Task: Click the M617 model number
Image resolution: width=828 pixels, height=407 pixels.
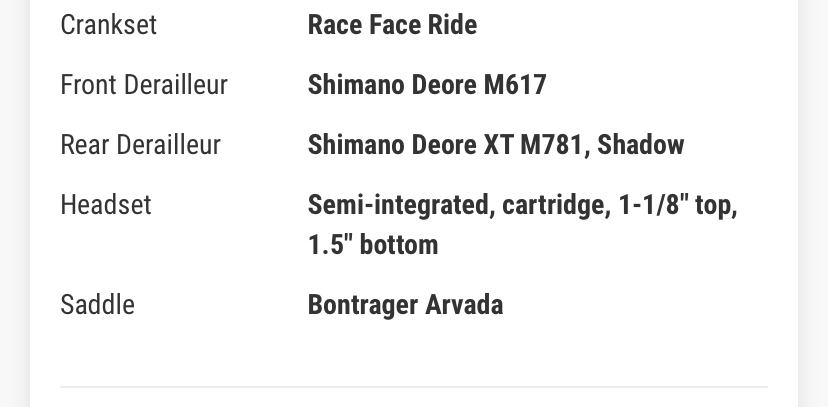Action: pos(515,85)
